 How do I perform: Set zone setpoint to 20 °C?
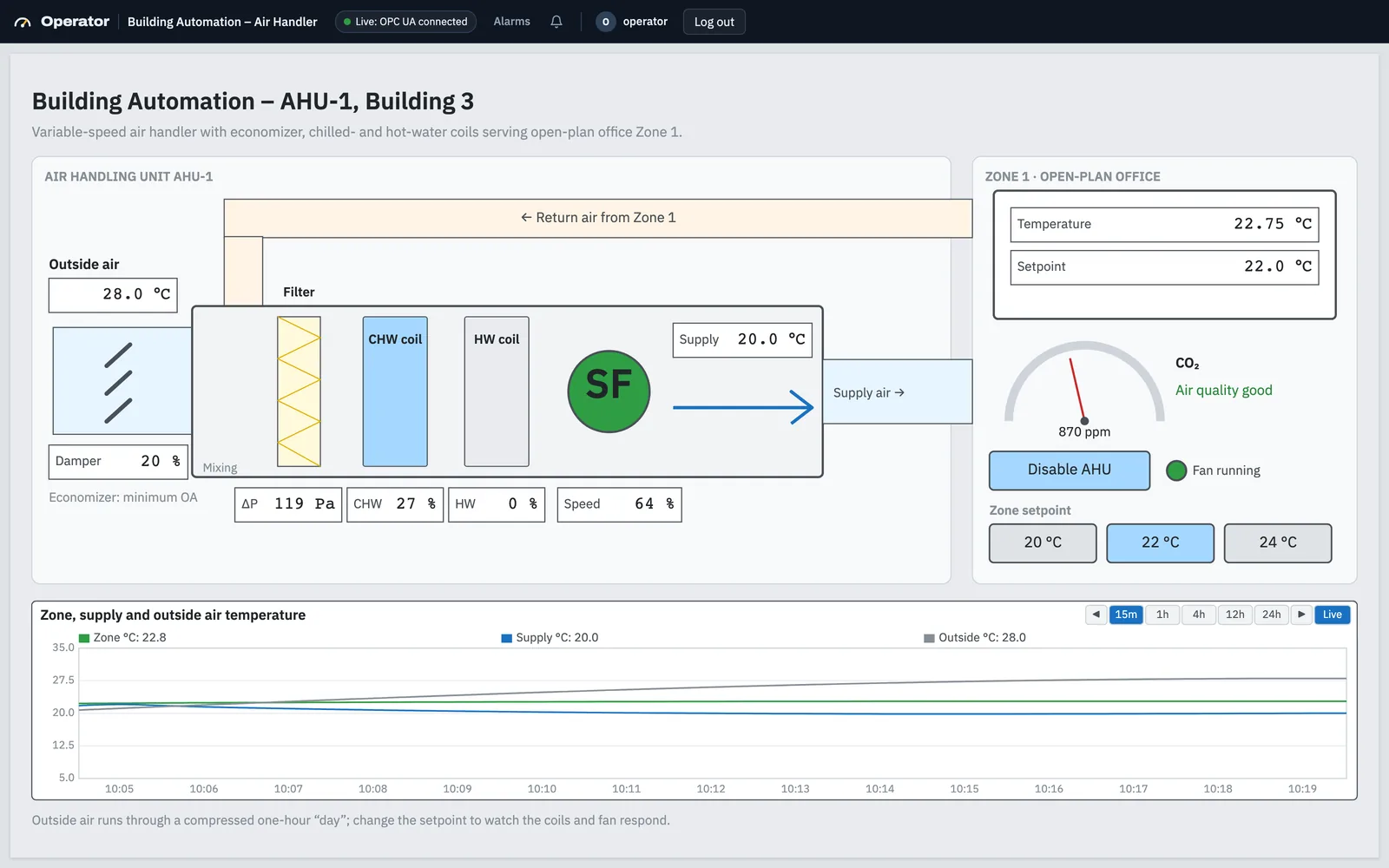(x=1043, y=543)
